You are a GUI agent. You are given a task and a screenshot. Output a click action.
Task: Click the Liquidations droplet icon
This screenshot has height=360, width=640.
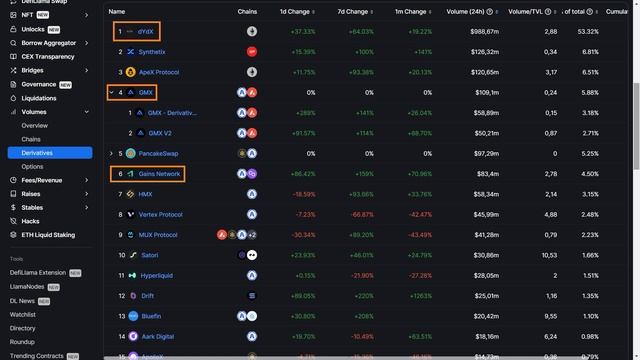pos(13,98)
